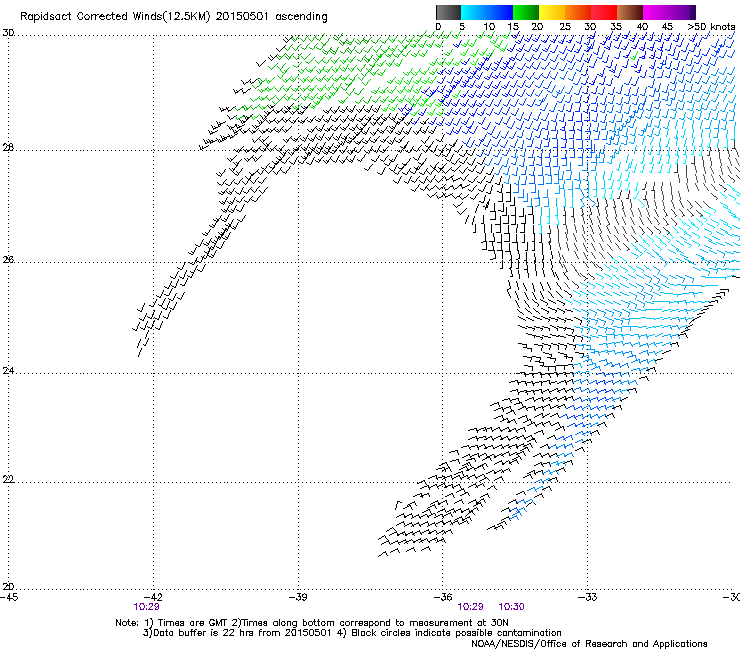Click the latitude 24 axis label
Image resolution: width=740 pixels, height=650 pixels.
tap(8, 371)
